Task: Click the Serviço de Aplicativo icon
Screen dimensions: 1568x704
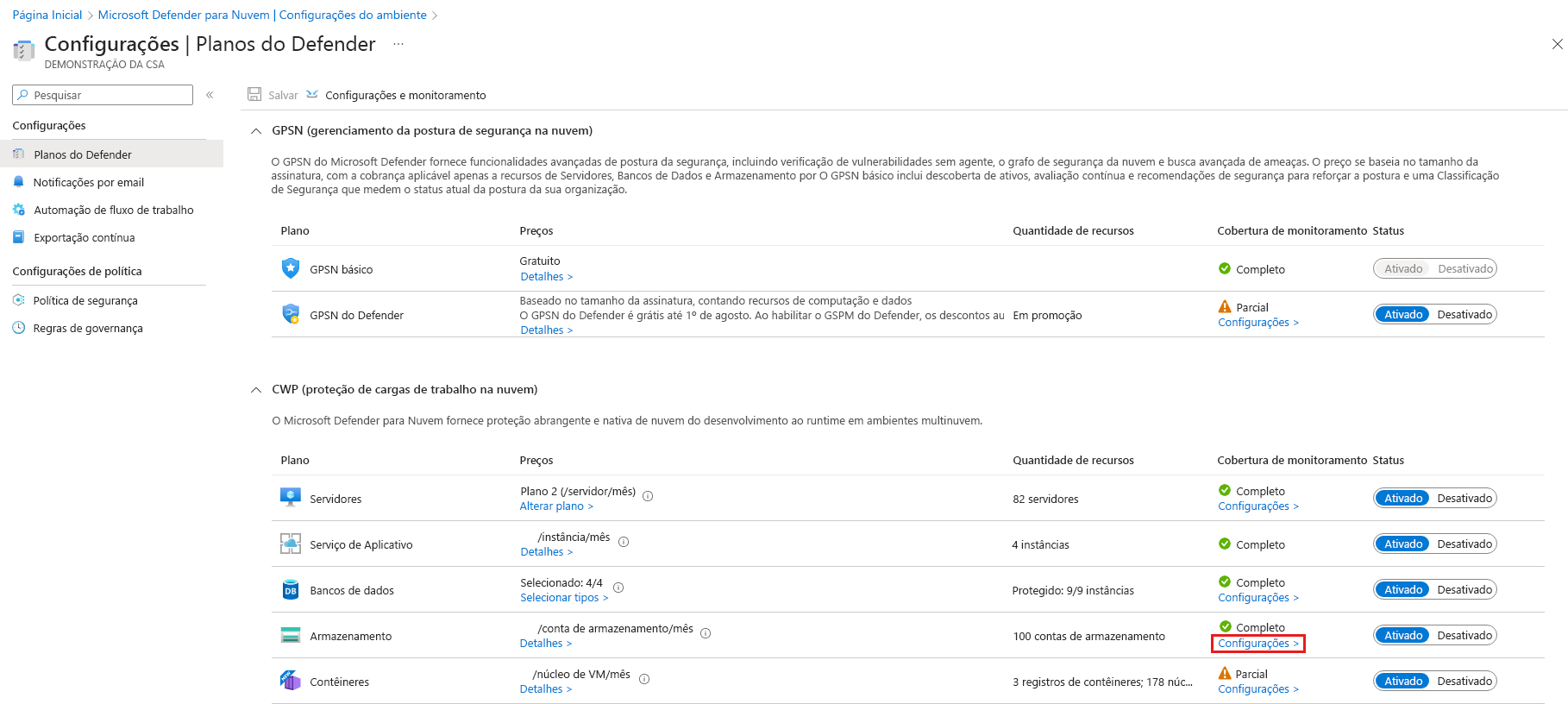Action: pyautogui.click(x=291, y=544)
